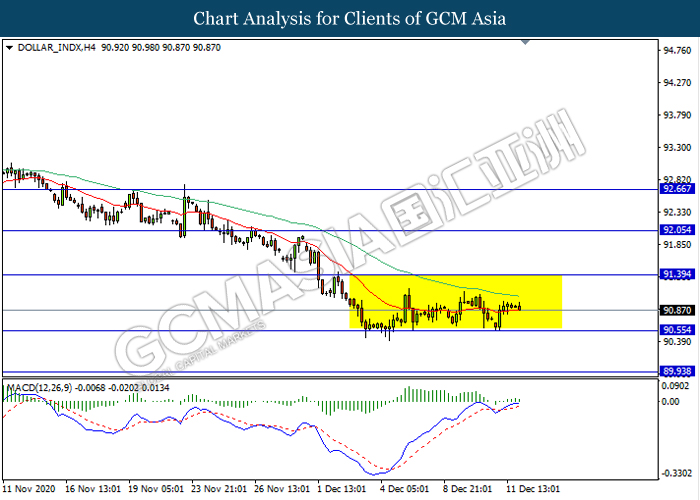This screenshot has width=700, height=500.
Task: Click the DOLLAR_INDX,H4 symbol title text
Action: pos(57,48)
